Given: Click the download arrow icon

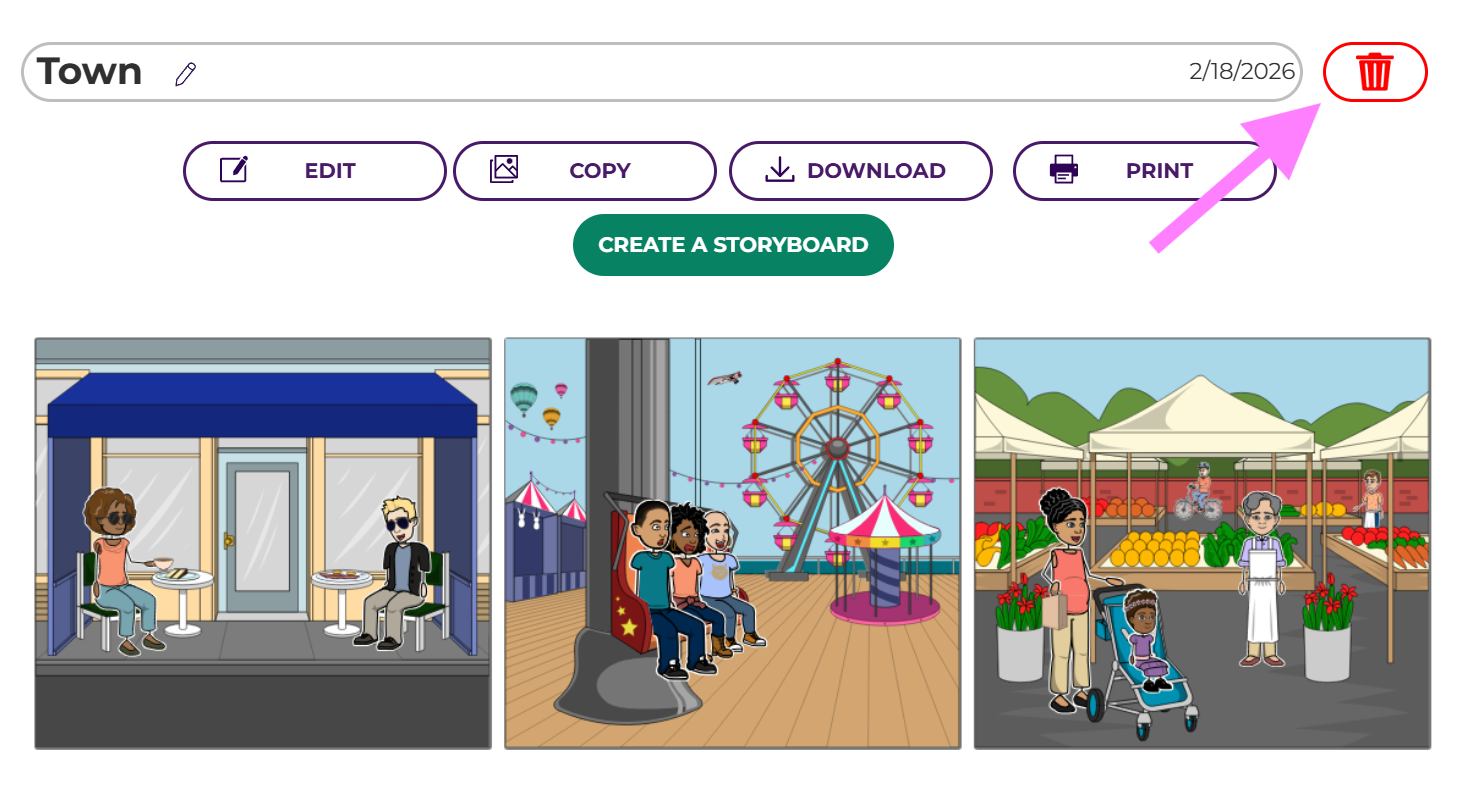Looking at the screenshot, I should 779,171.
